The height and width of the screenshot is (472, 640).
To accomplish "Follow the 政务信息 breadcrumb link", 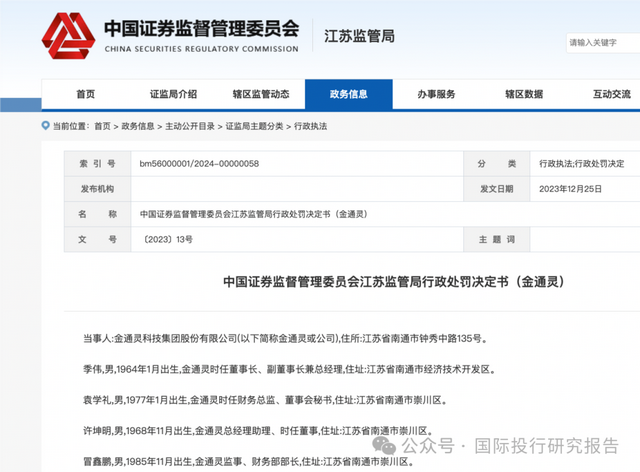I will pyautogui.click(x=138, y=126).
